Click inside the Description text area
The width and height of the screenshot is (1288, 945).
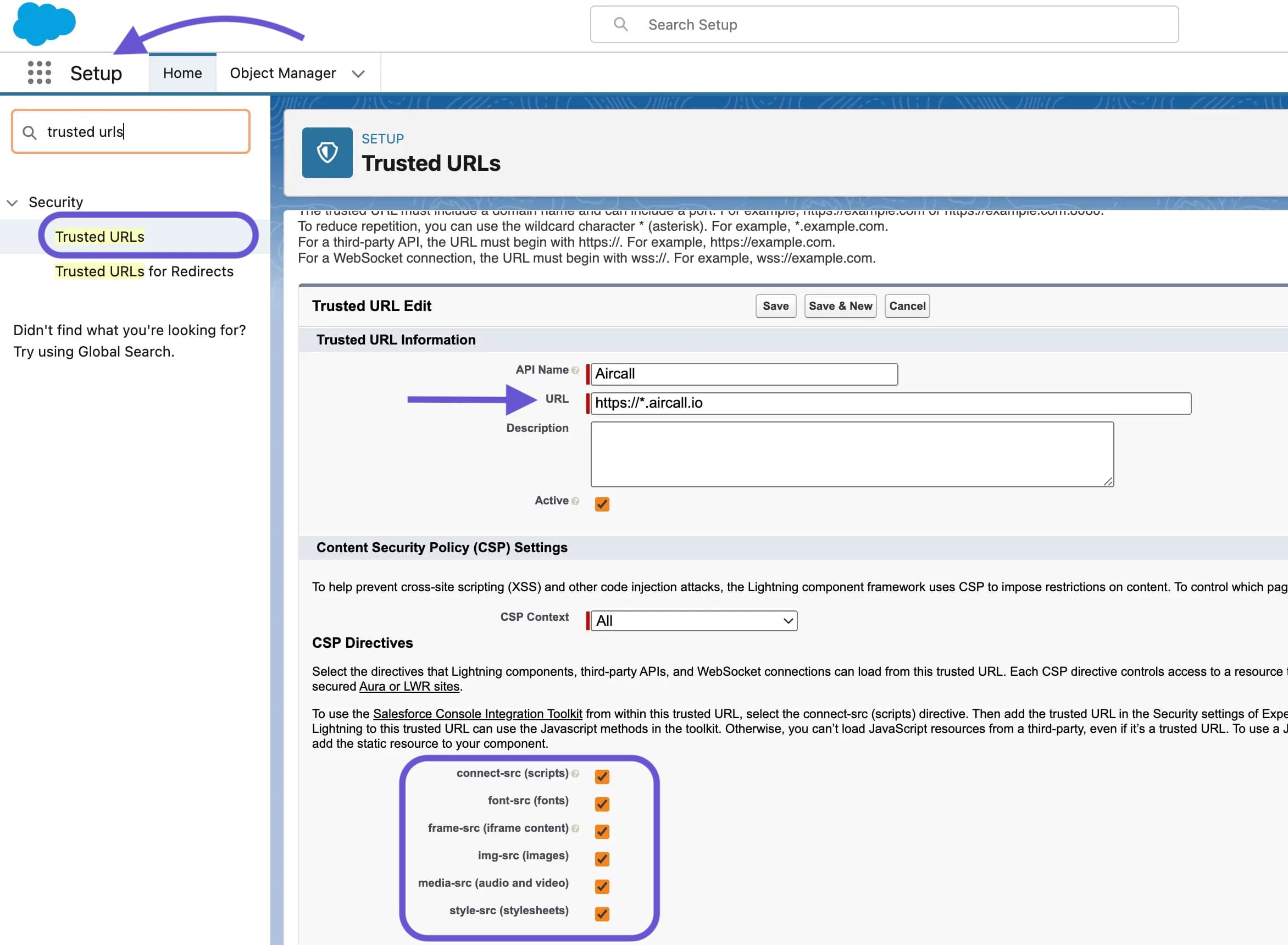852,454
